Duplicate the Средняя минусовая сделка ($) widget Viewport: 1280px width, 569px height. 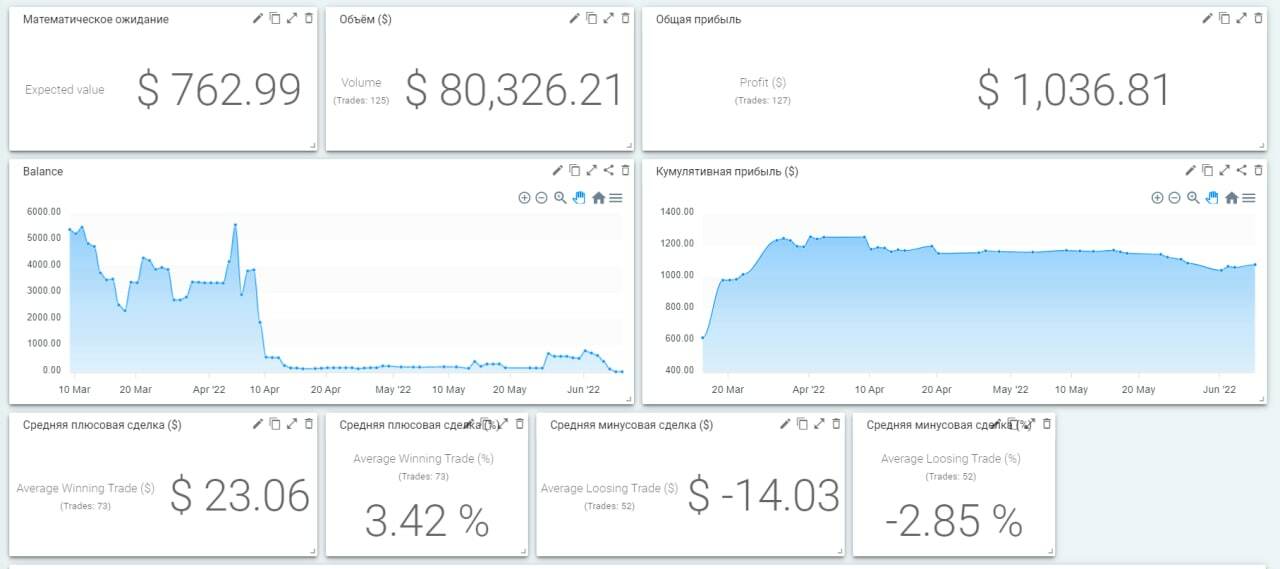coord(802,424)
